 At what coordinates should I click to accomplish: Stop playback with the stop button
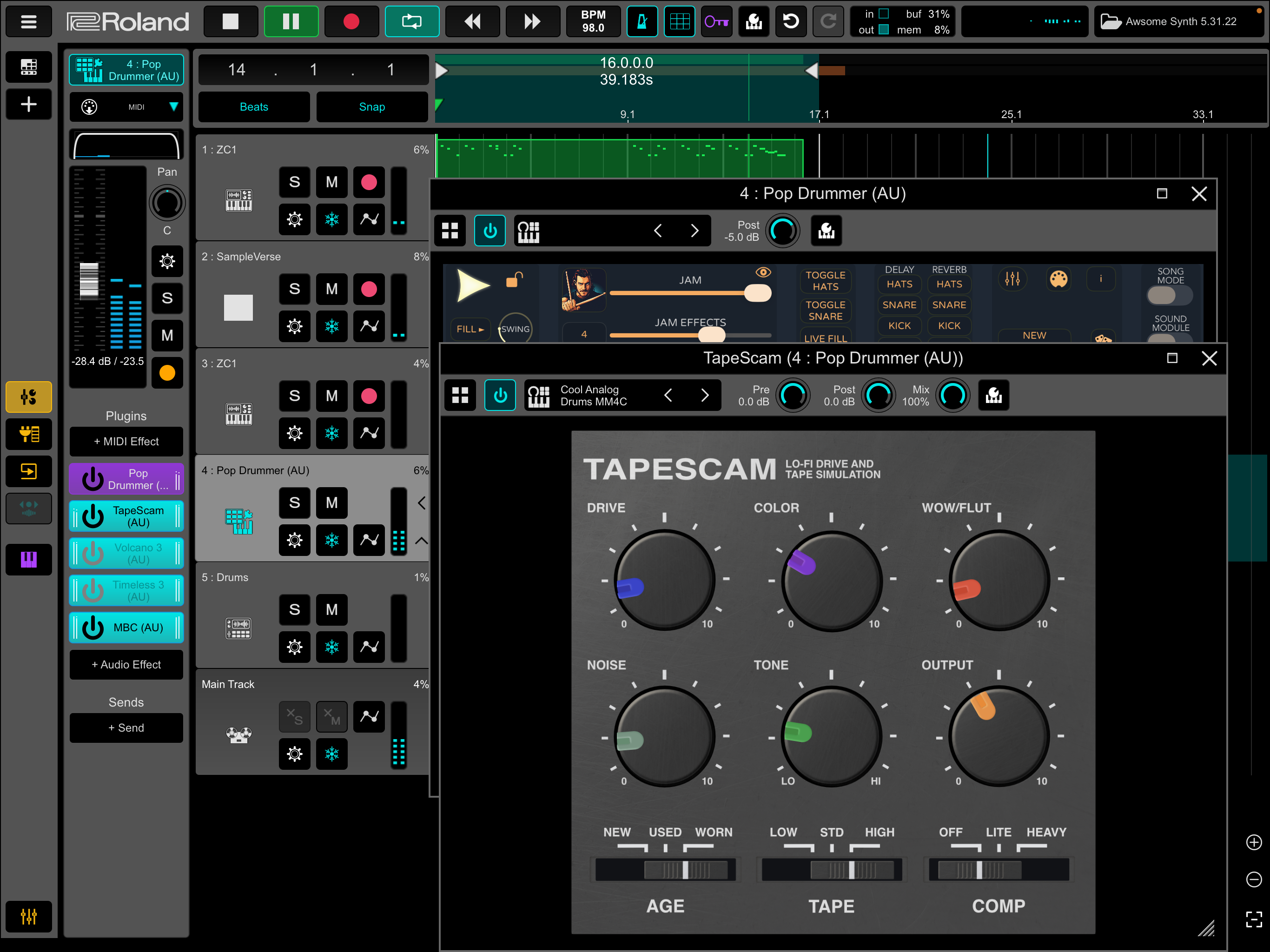pyautogui.click(x=231, y=22)
